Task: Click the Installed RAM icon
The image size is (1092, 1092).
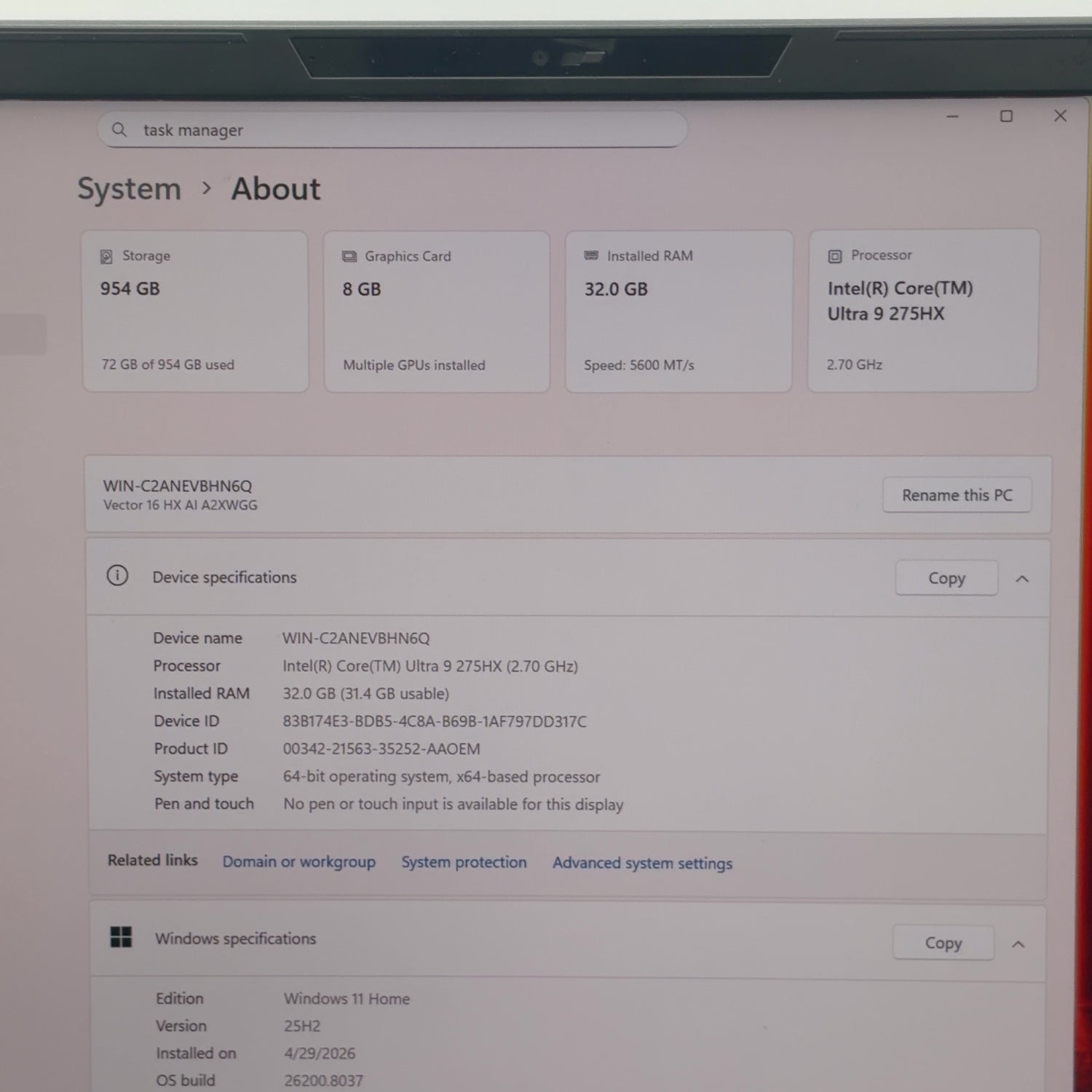Action: point(591,256)
